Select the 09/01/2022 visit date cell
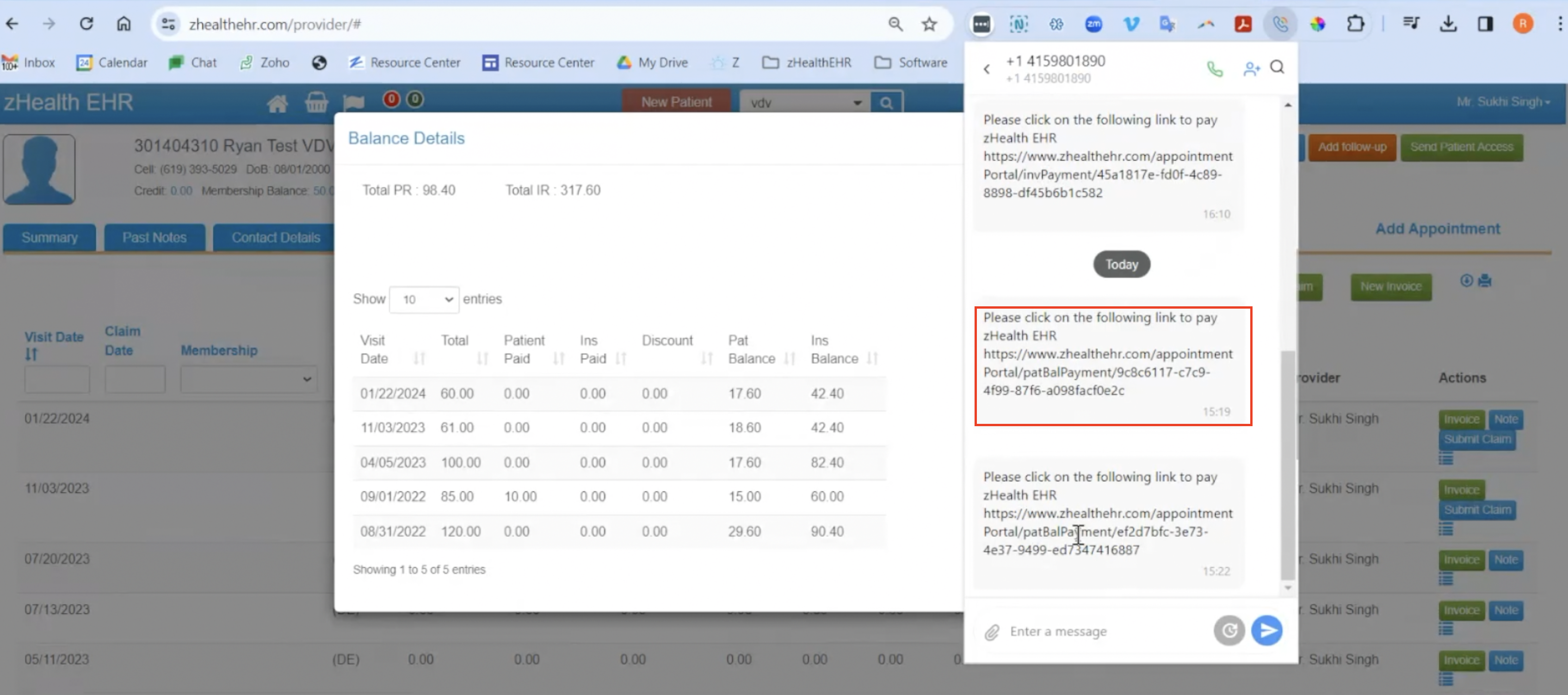Screen dimensions: 1568x695 coord(393,497)
